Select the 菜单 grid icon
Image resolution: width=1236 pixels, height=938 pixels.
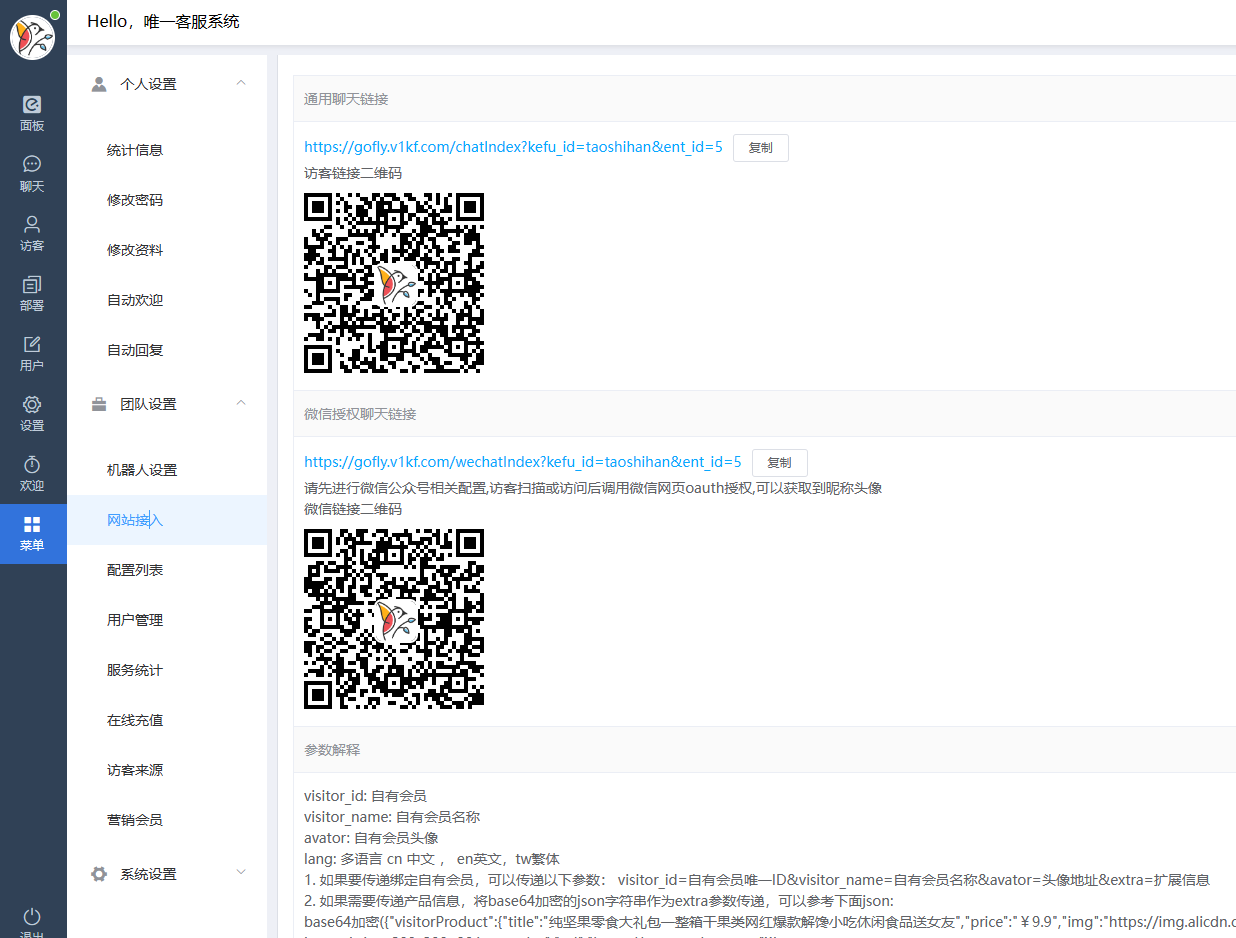[32, 524]
